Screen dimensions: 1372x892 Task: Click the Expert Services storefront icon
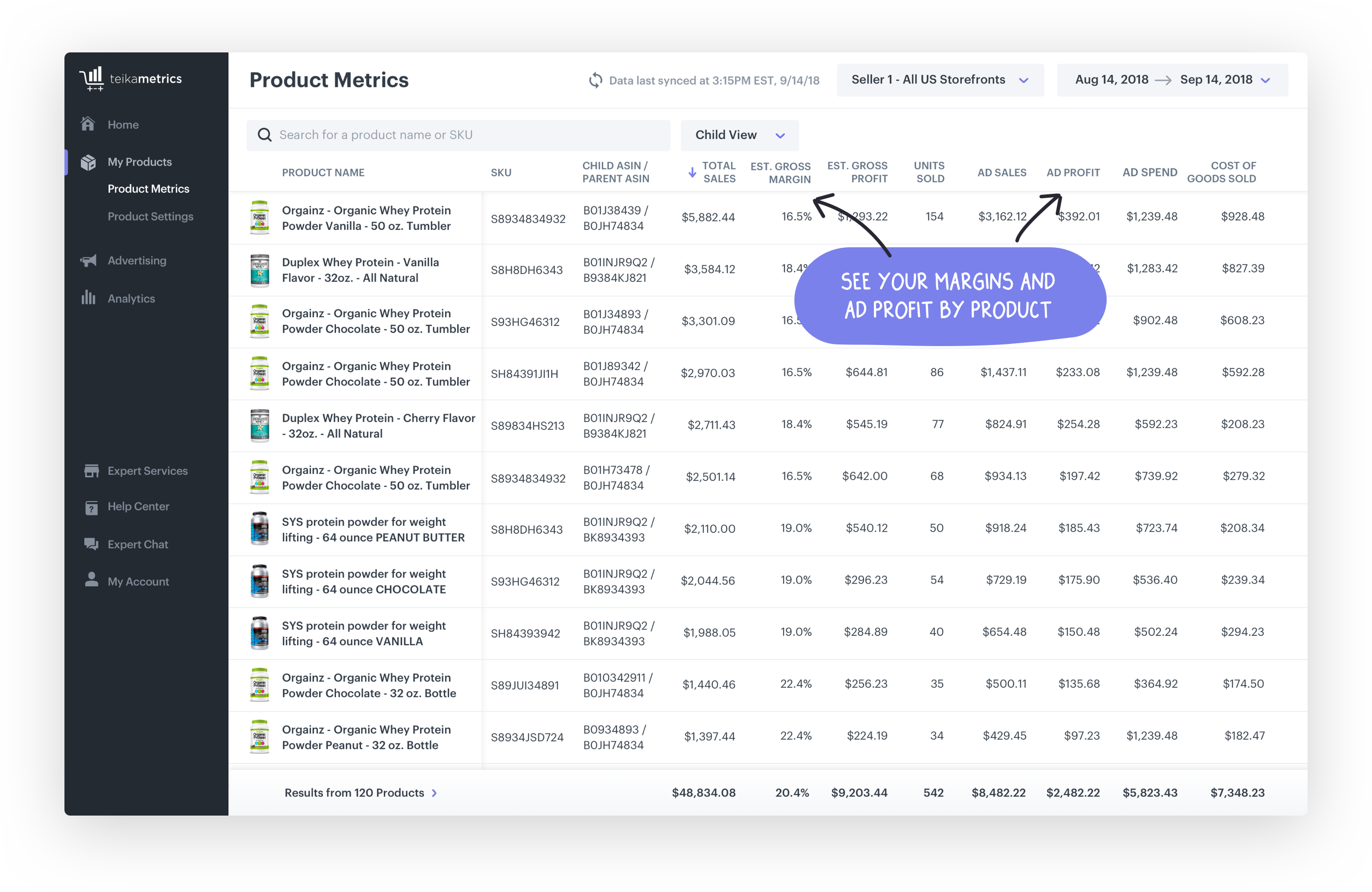[x=91, y=470]
